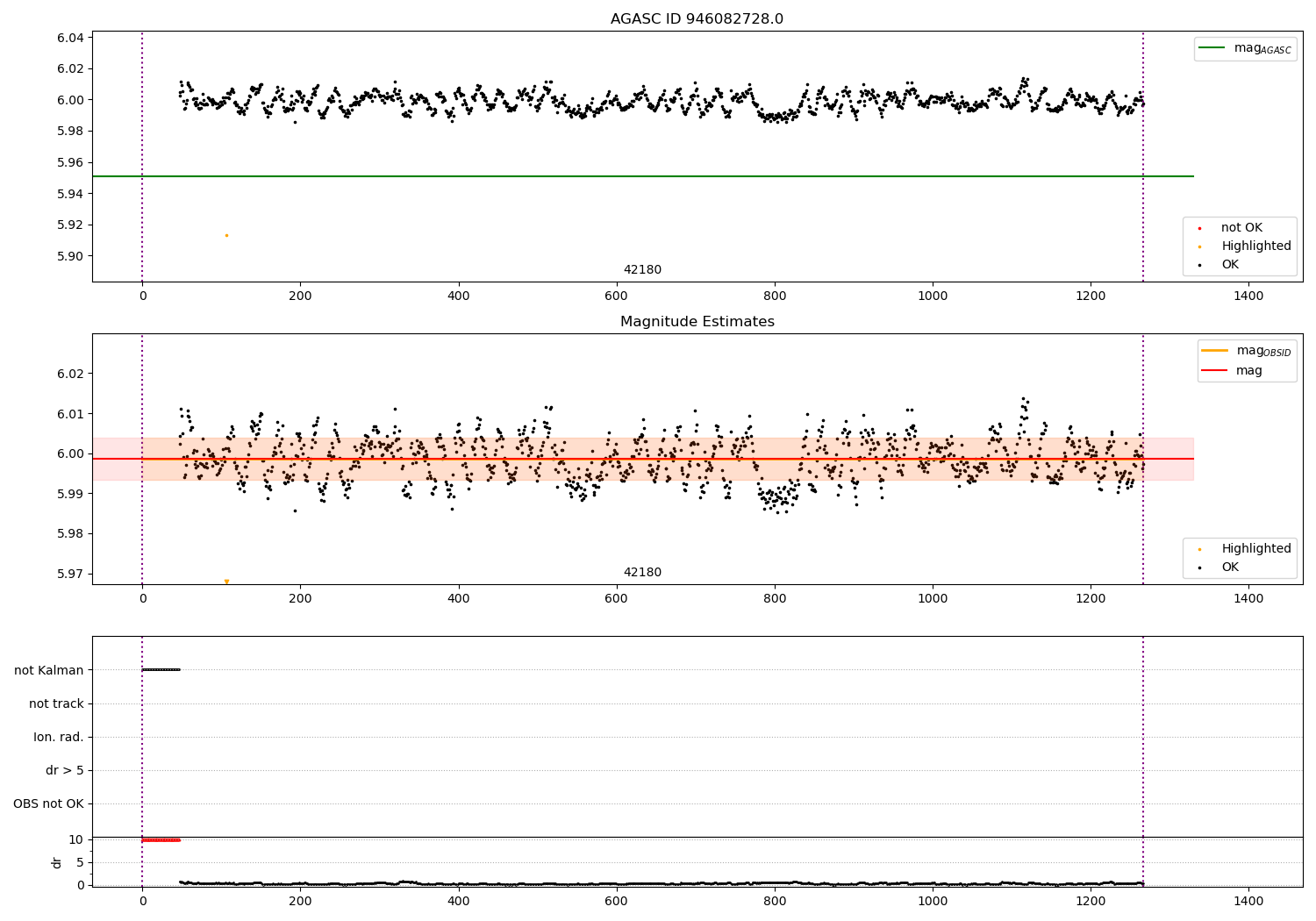Viewport: 1316px width, 921px height.
Task: Click the orange highlighted data point in the top plot
Action: [x=226, y=235]
